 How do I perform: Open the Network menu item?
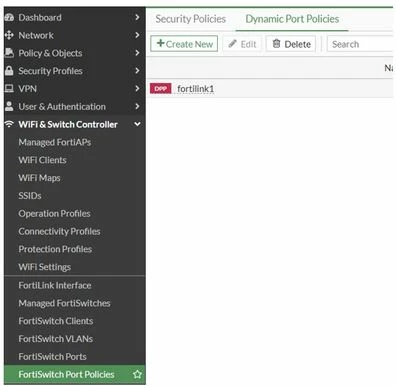point(75,35)
